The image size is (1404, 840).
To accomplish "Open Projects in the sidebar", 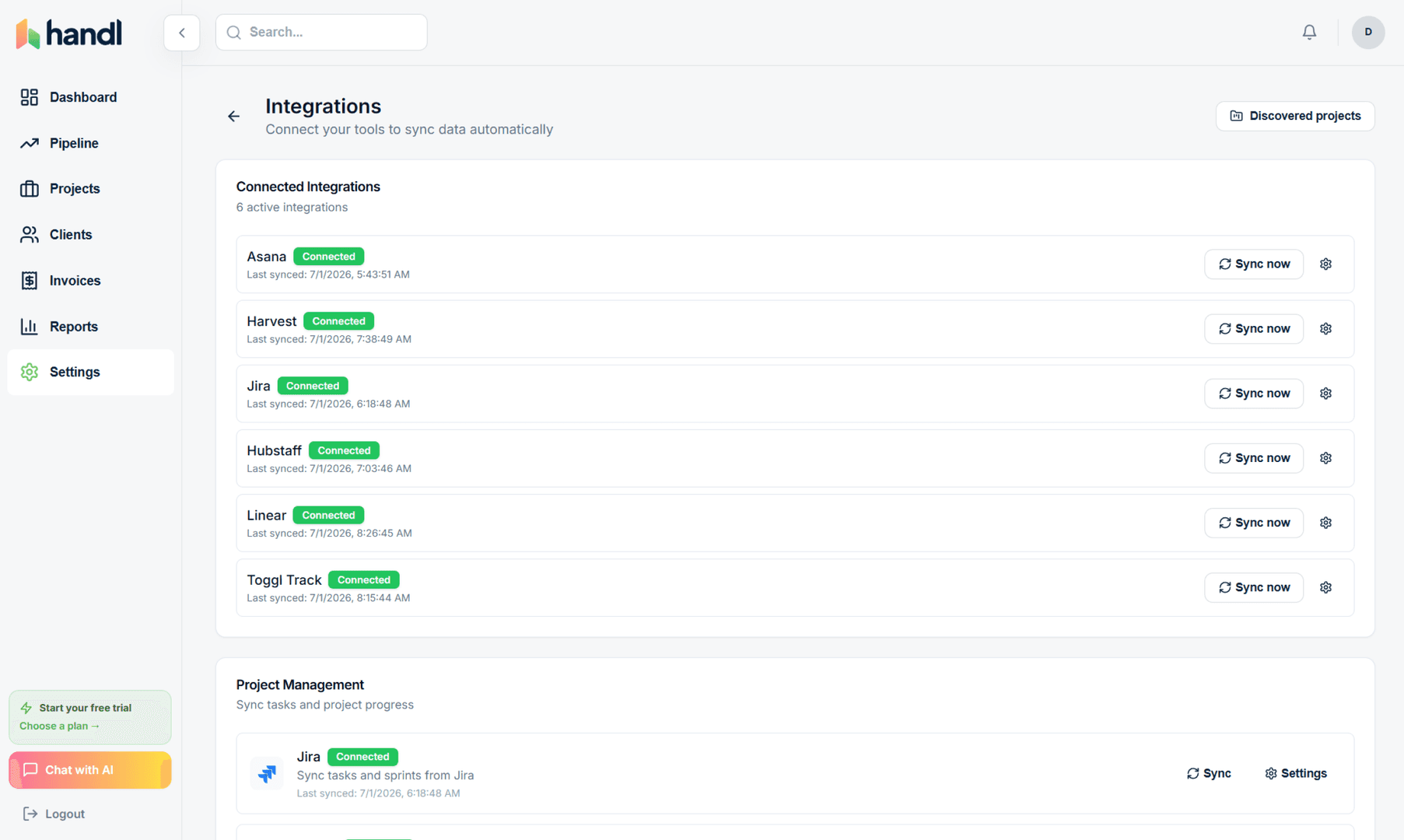I will coord(91,188).
